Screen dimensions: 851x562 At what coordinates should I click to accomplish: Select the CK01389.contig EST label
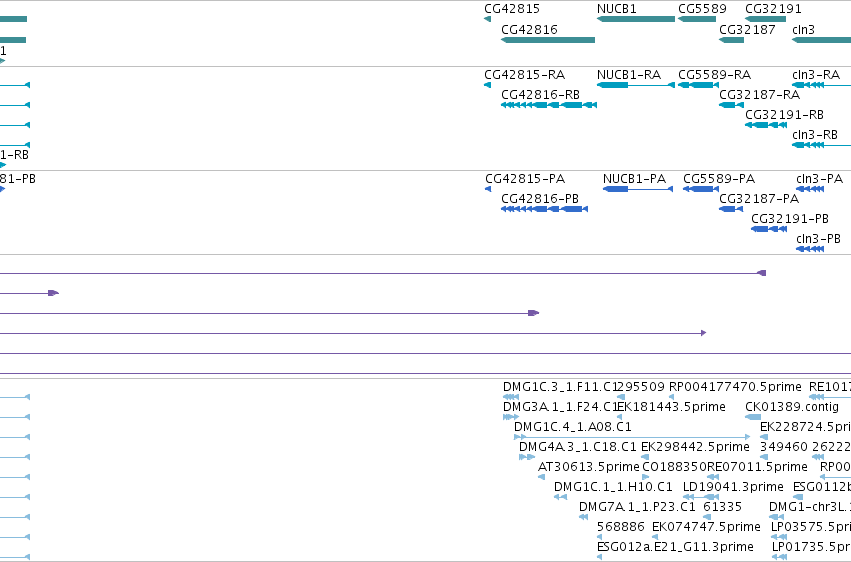click(x=792, y=407)
